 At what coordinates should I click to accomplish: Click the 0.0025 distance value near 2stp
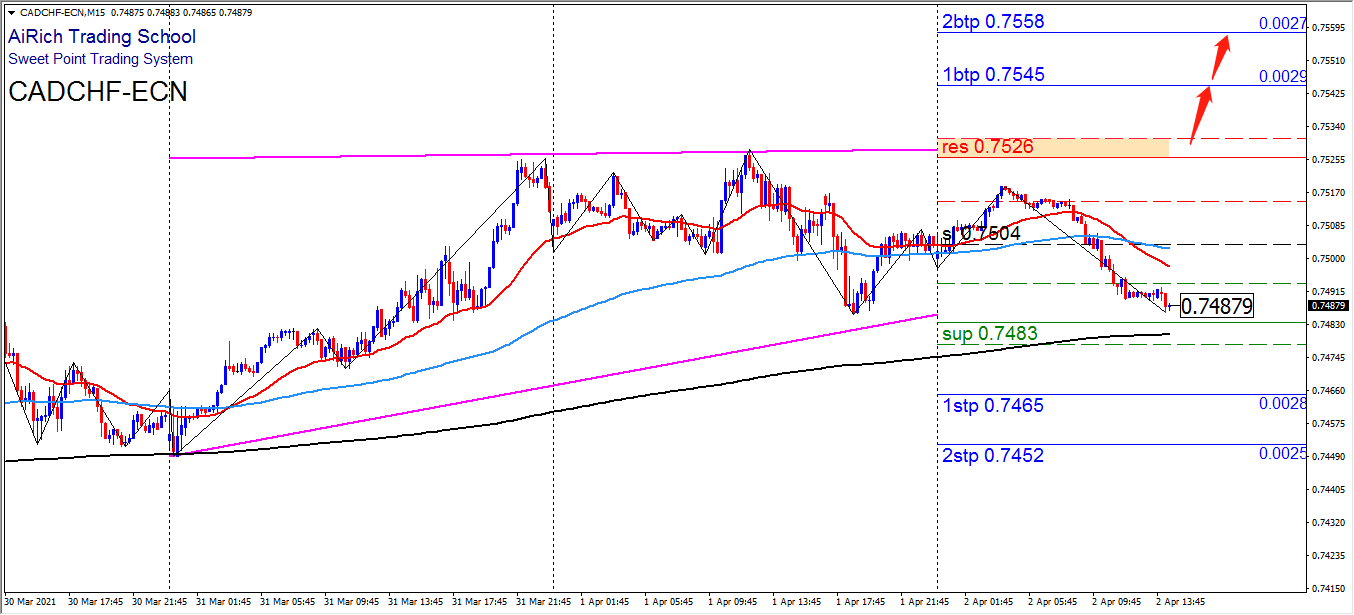pos(1283,454)
